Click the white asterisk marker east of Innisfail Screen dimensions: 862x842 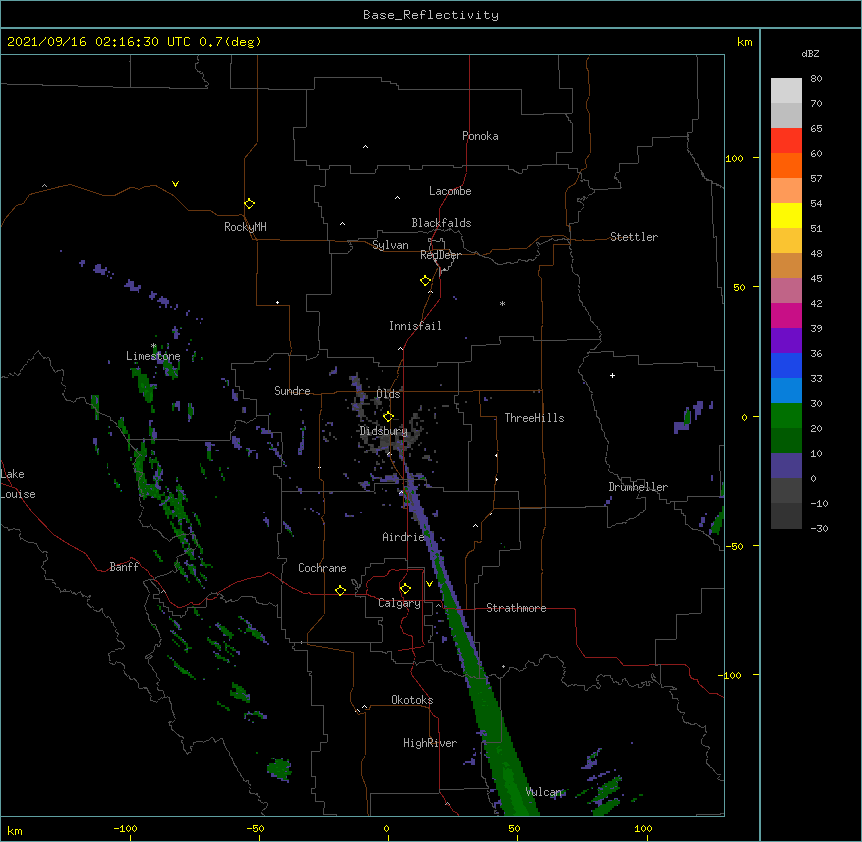coord(502,303)
